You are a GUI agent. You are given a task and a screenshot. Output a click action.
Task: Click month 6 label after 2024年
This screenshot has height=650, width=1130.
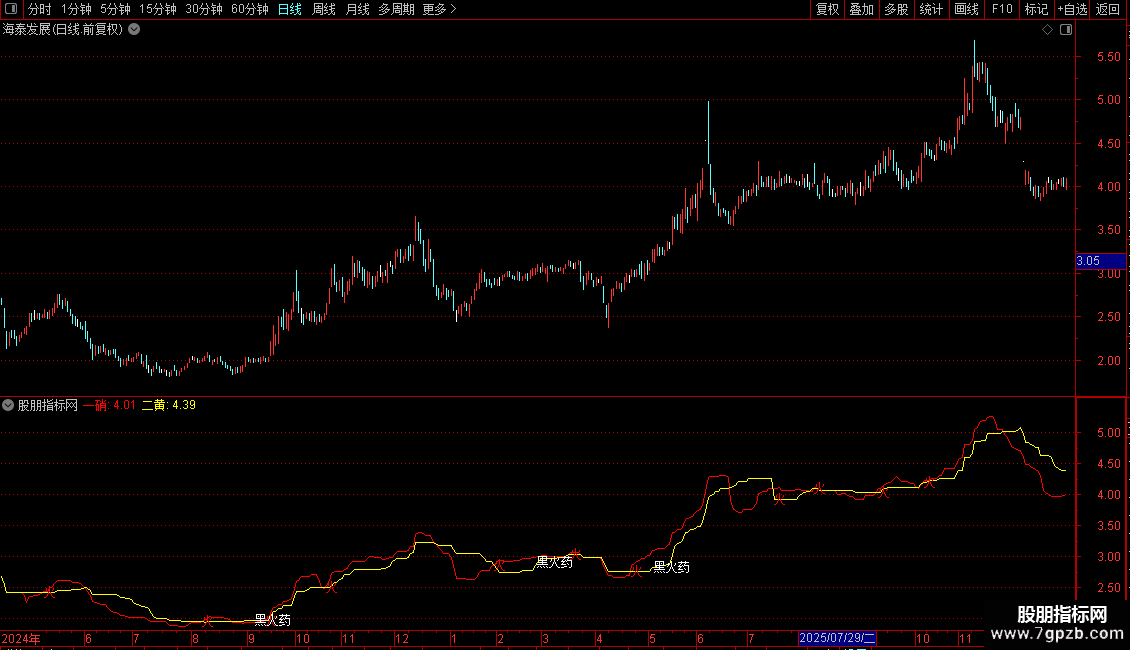[88, 638]
